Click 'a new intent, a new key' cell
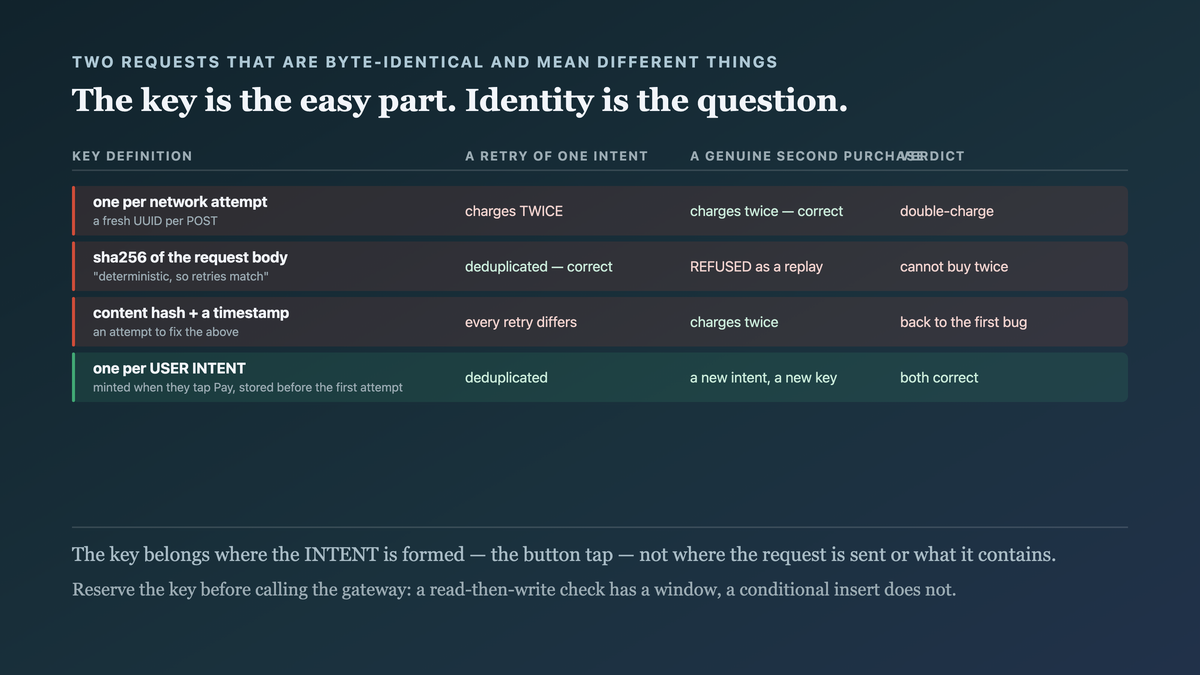1200x675 pixels. (763, 378)
